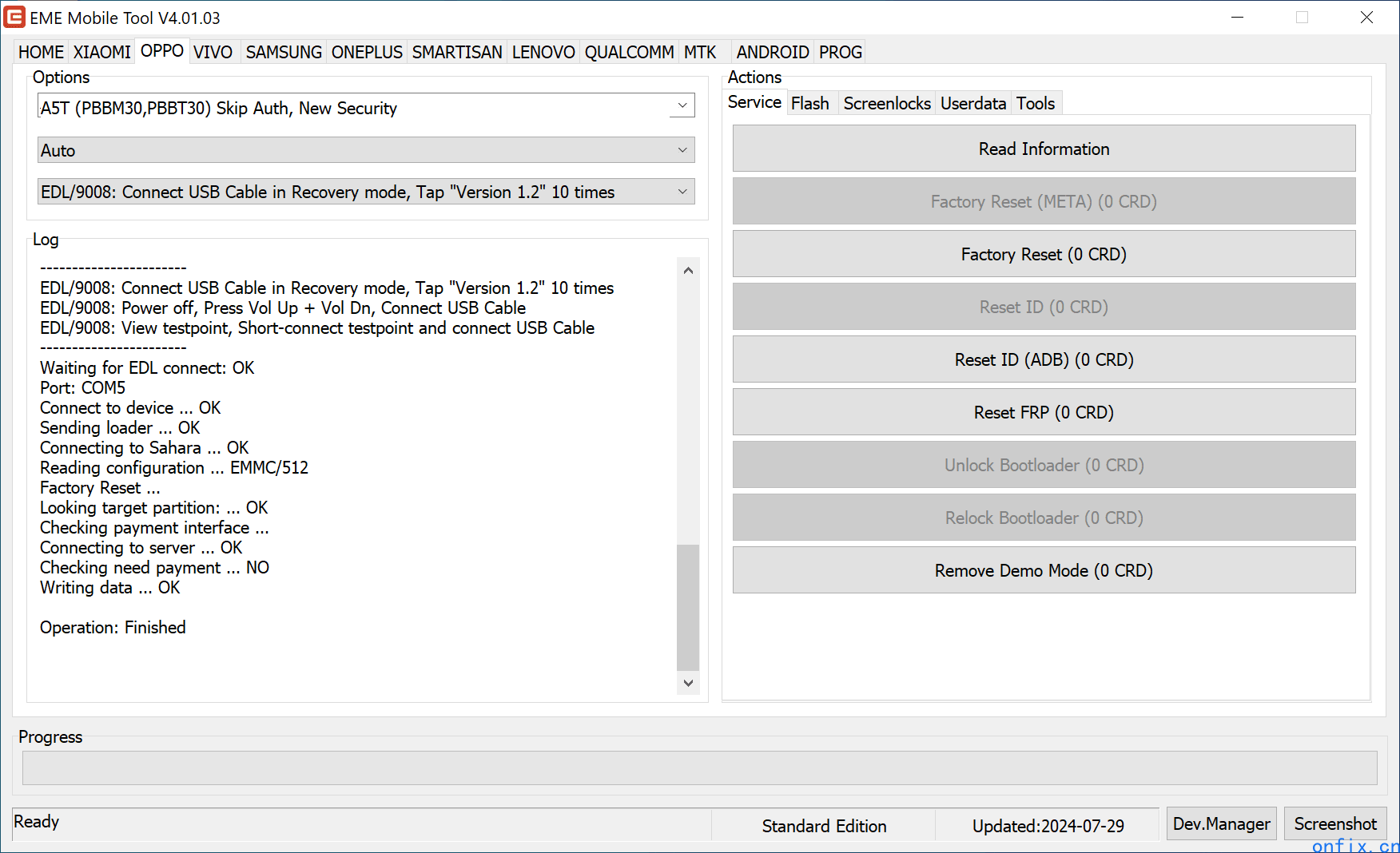Click 'Connecting to server ... OK' line

(141, 547)
